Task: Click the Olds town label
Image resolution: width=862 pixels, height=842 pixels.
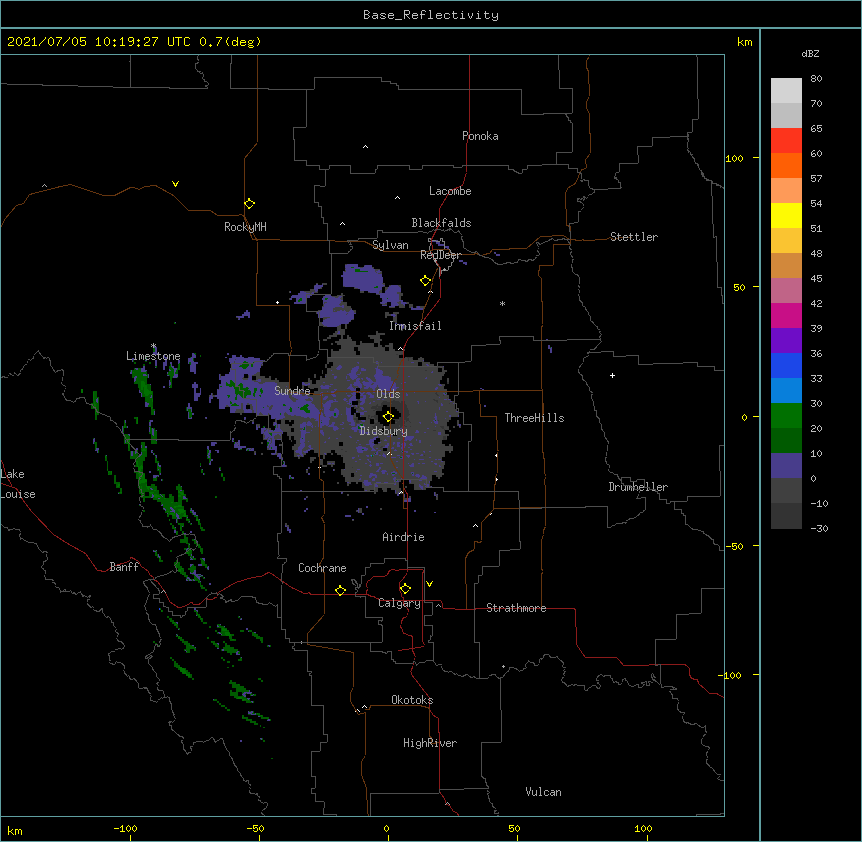Action: [388, 394]
